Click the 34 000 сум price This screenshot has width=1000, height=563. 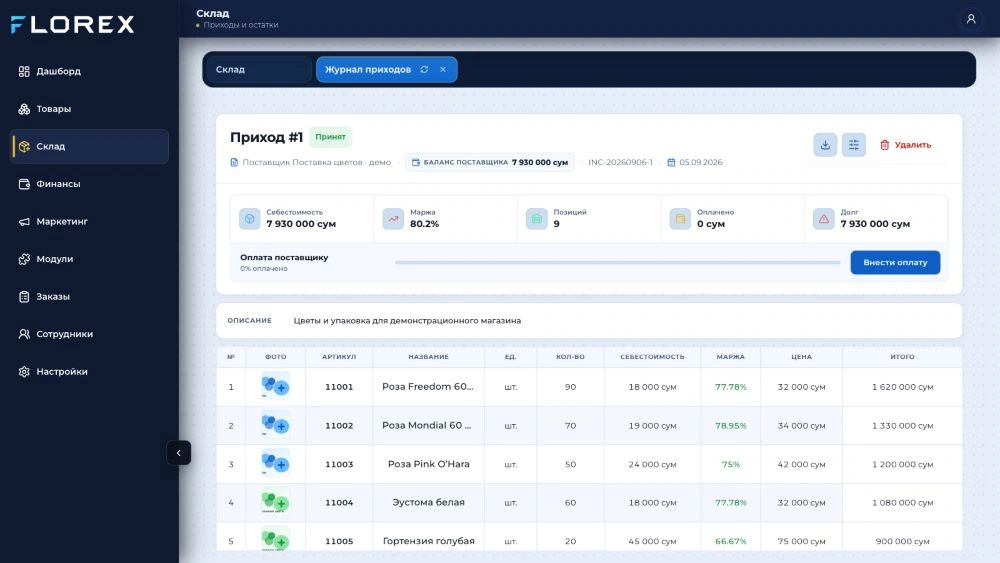[801, 425]
